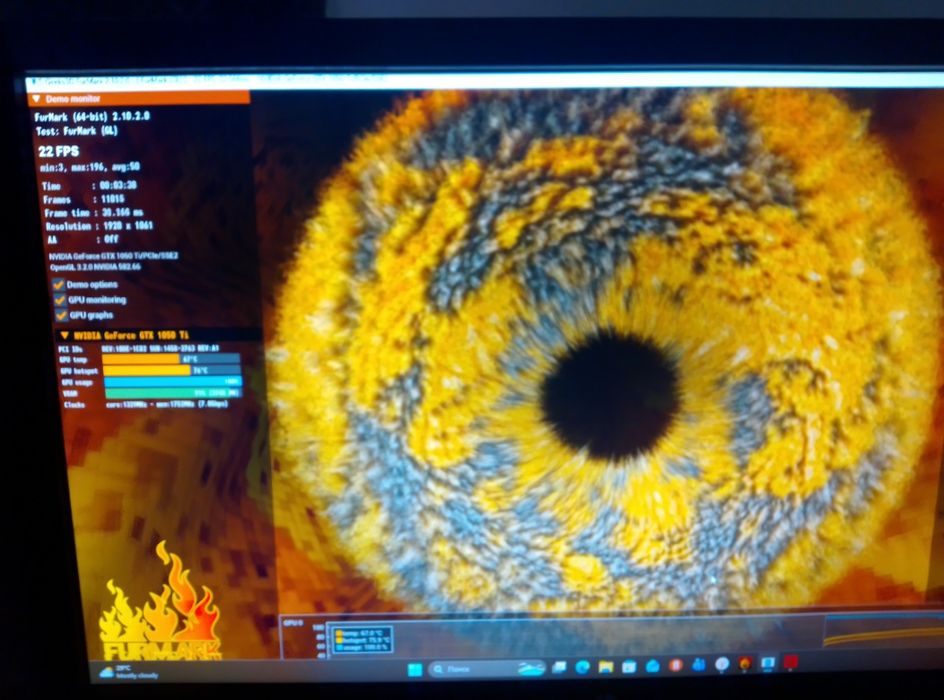Click the VRAM usage bar
The image size is (944, 700).
[x=173, y=393]
